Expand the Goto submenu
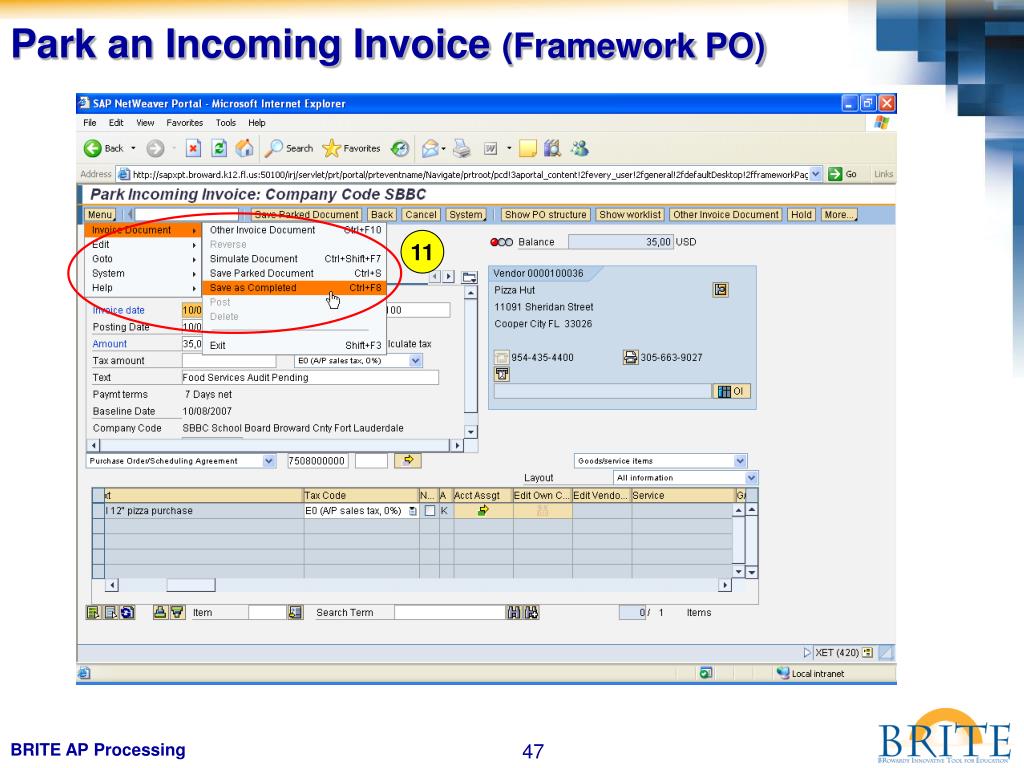The width and height of the screenshot is (1024, 768). [x=142, y=259]
